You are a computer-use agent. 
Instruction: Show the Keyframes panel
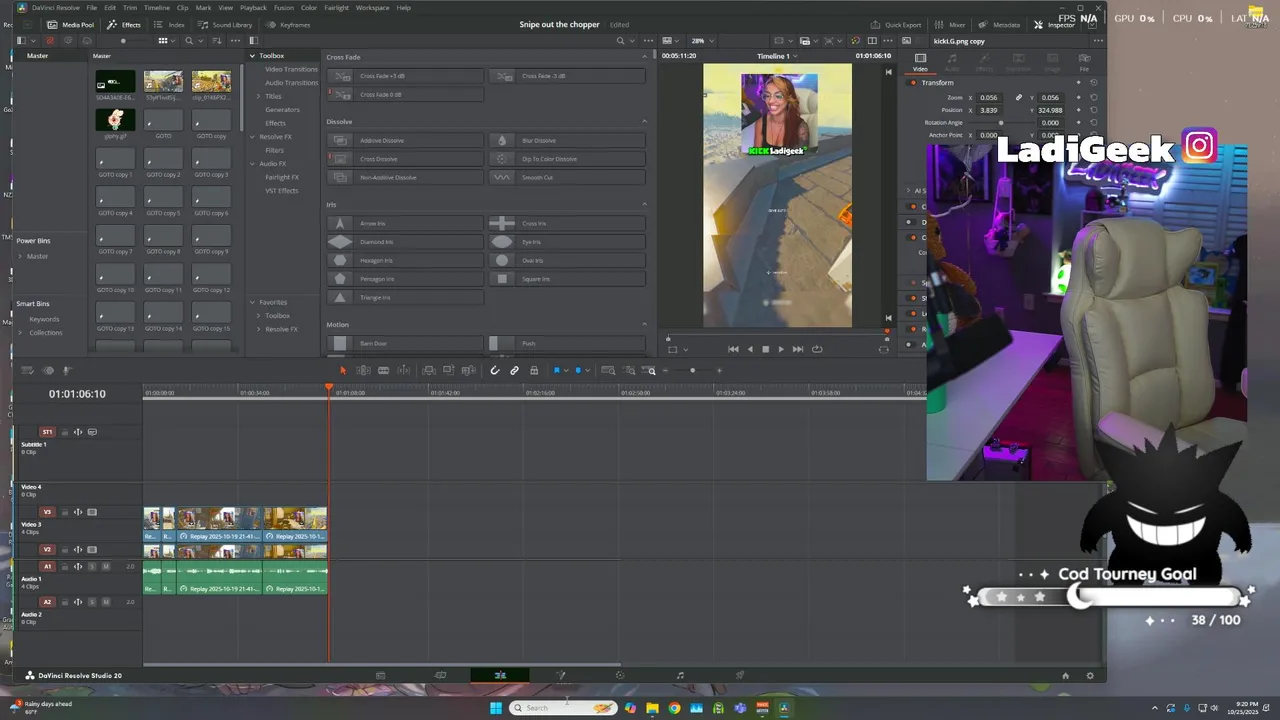pyautogui.click(x=288, y=24)
